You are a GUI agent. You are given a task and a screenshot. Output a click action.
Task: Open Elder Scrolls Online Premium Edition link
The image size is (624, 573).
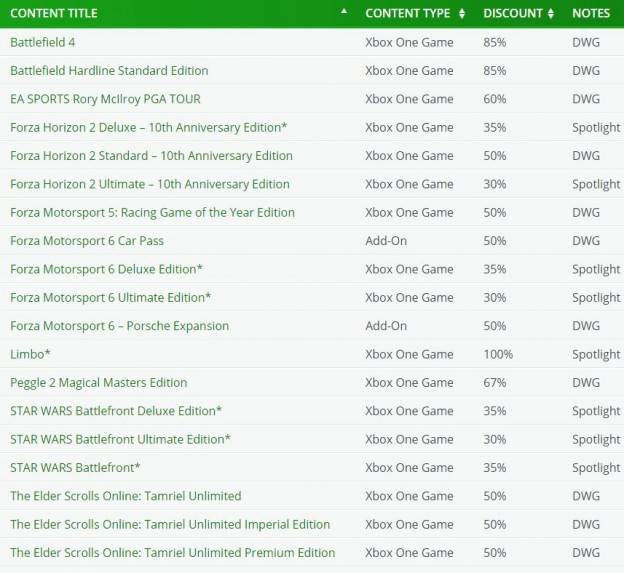pos(173,553)
